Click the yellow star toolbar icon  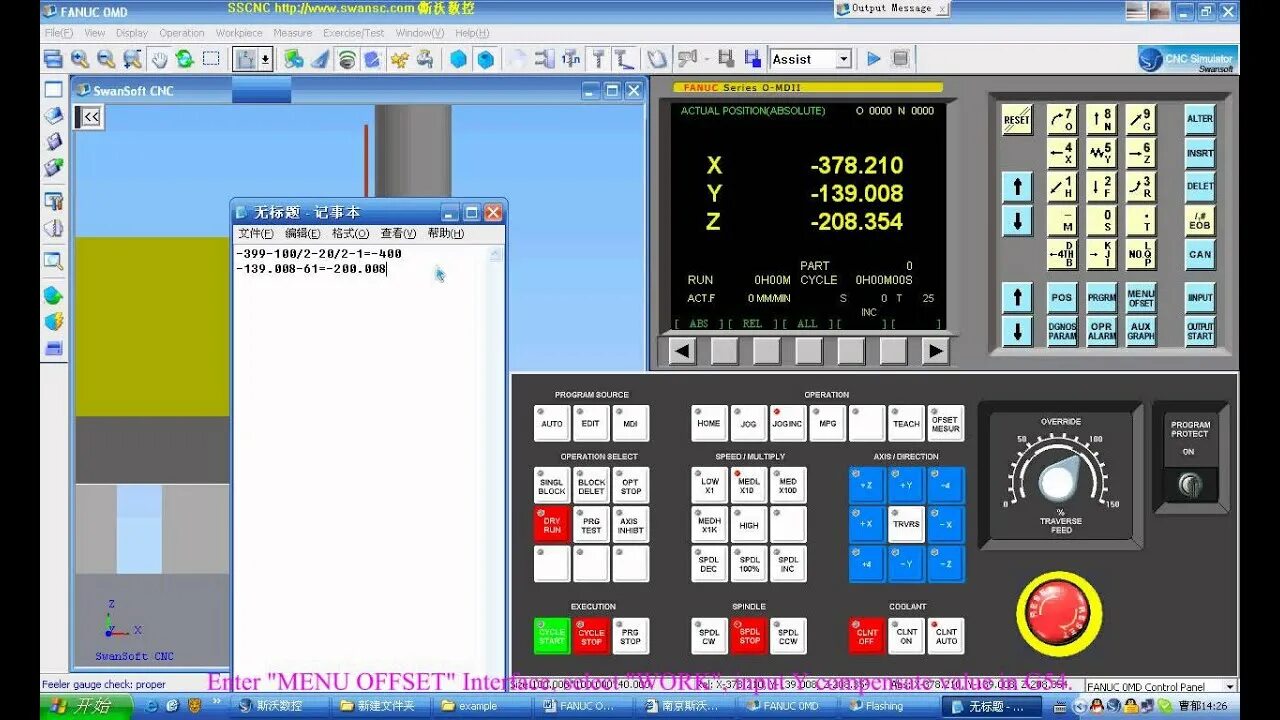[x=399, y=59]
